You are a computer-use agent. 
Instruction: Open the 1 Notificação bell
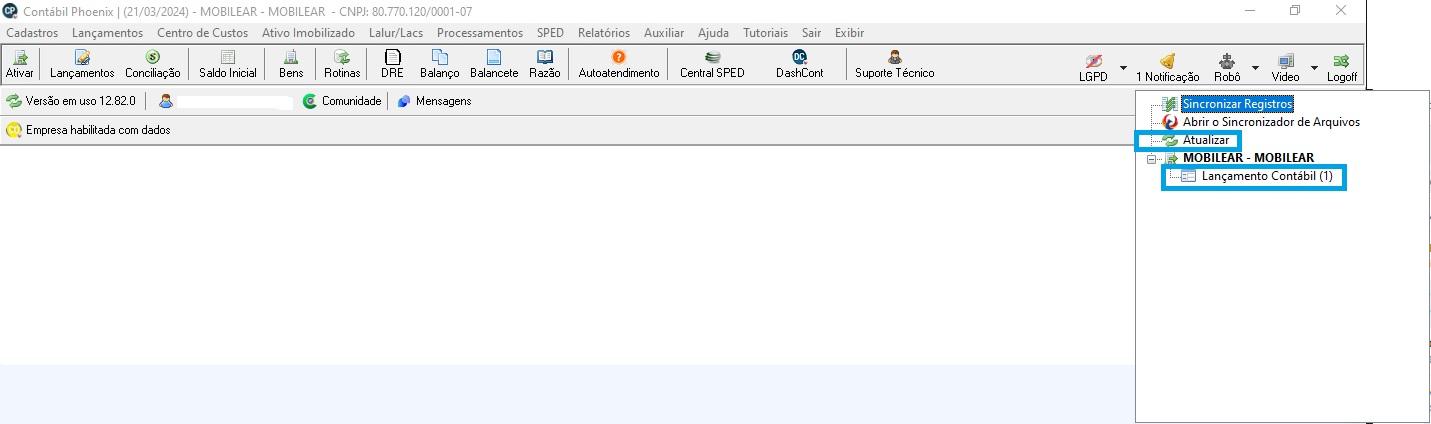coord(1167,68)
